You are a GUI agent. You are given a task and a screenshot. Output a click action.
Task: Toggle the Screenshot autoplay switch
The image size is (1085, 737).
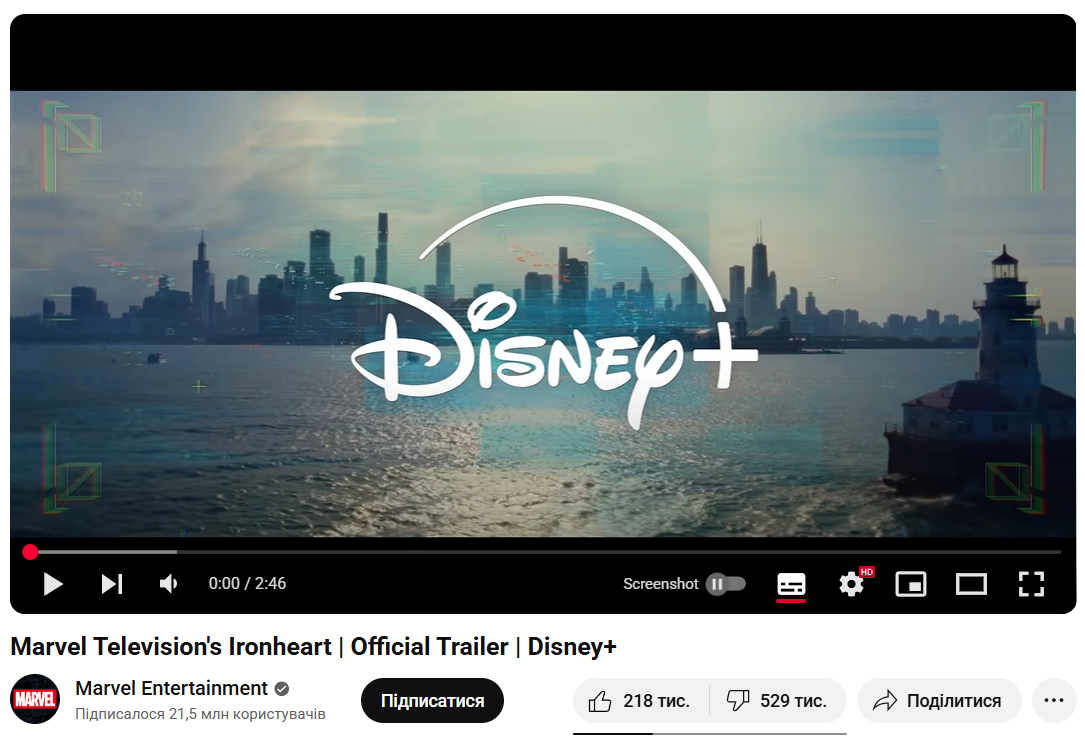click(726, 584)
